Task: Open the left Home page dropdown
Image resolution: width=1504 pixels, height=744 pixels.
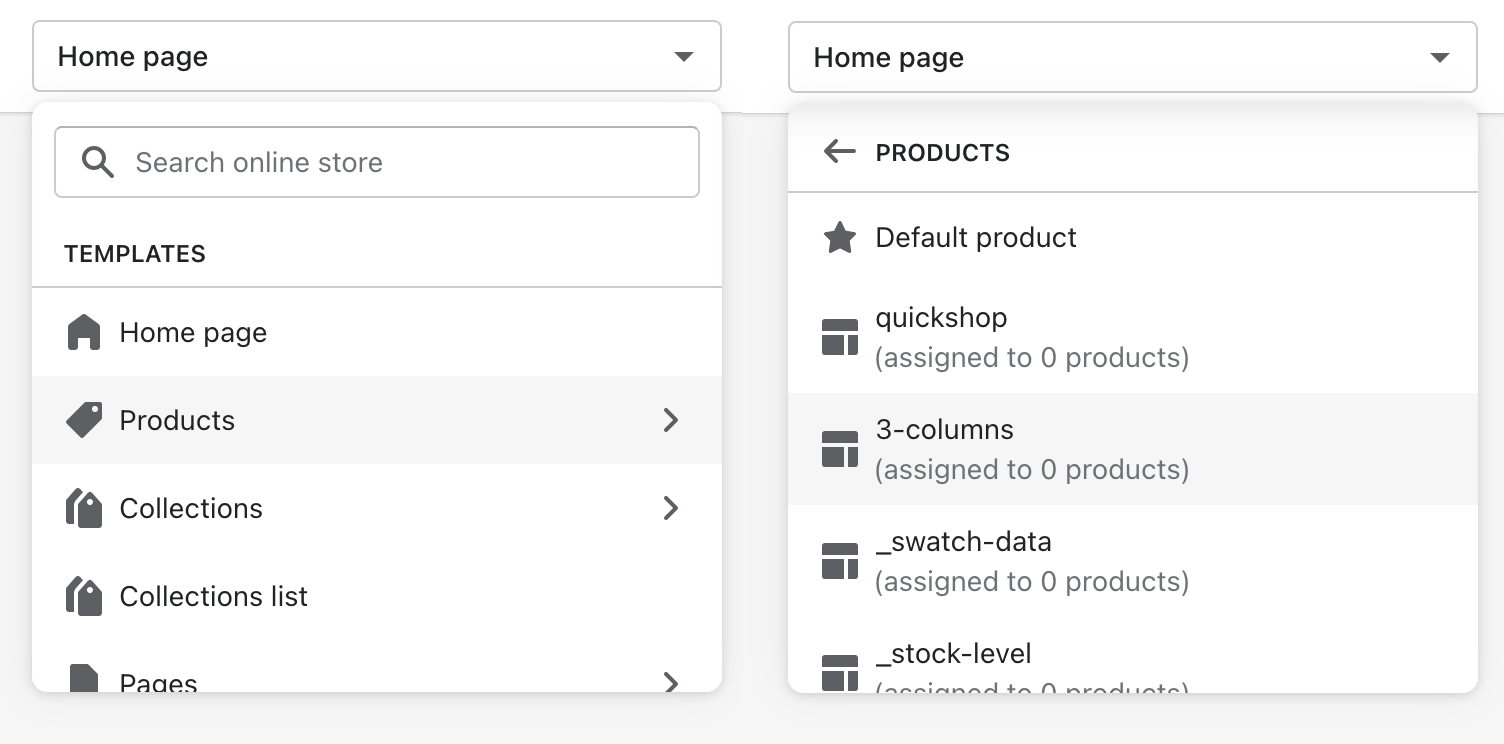Action: pyautogui.click(x=377, y=57)
